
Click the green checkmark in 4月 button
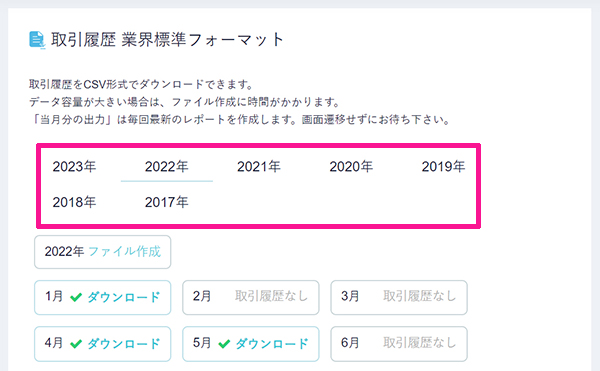click(76, 344)
